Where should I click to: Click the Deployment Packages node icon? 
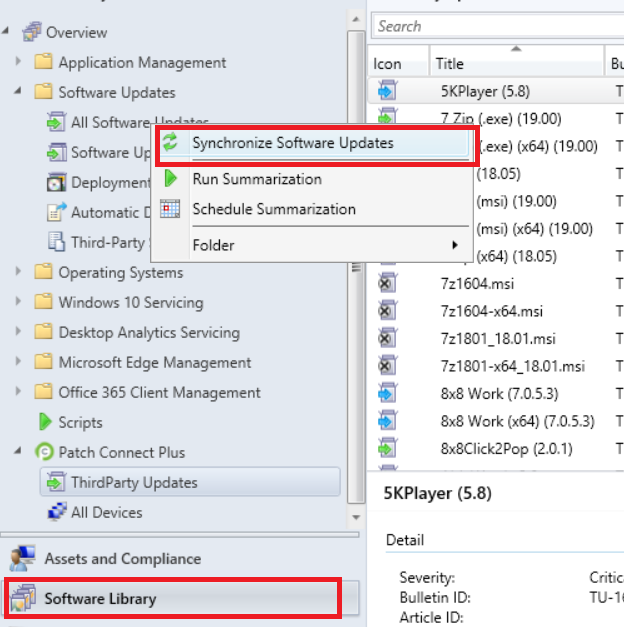tap(56, 182)
